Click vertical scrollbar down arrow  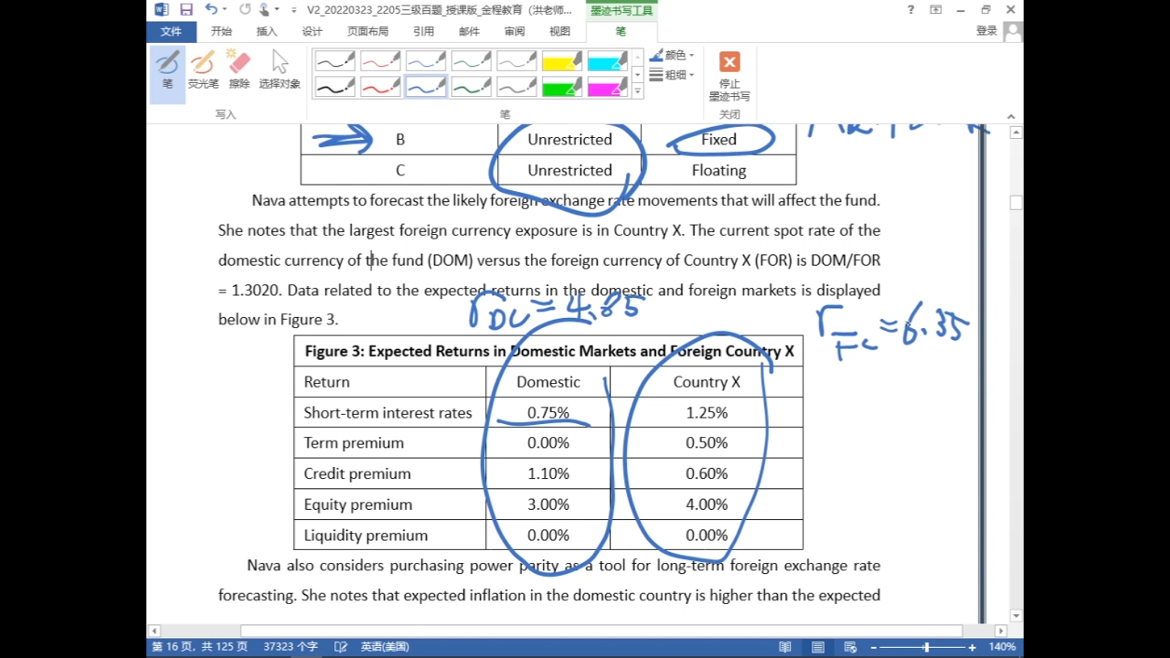tap(1016, 616)
